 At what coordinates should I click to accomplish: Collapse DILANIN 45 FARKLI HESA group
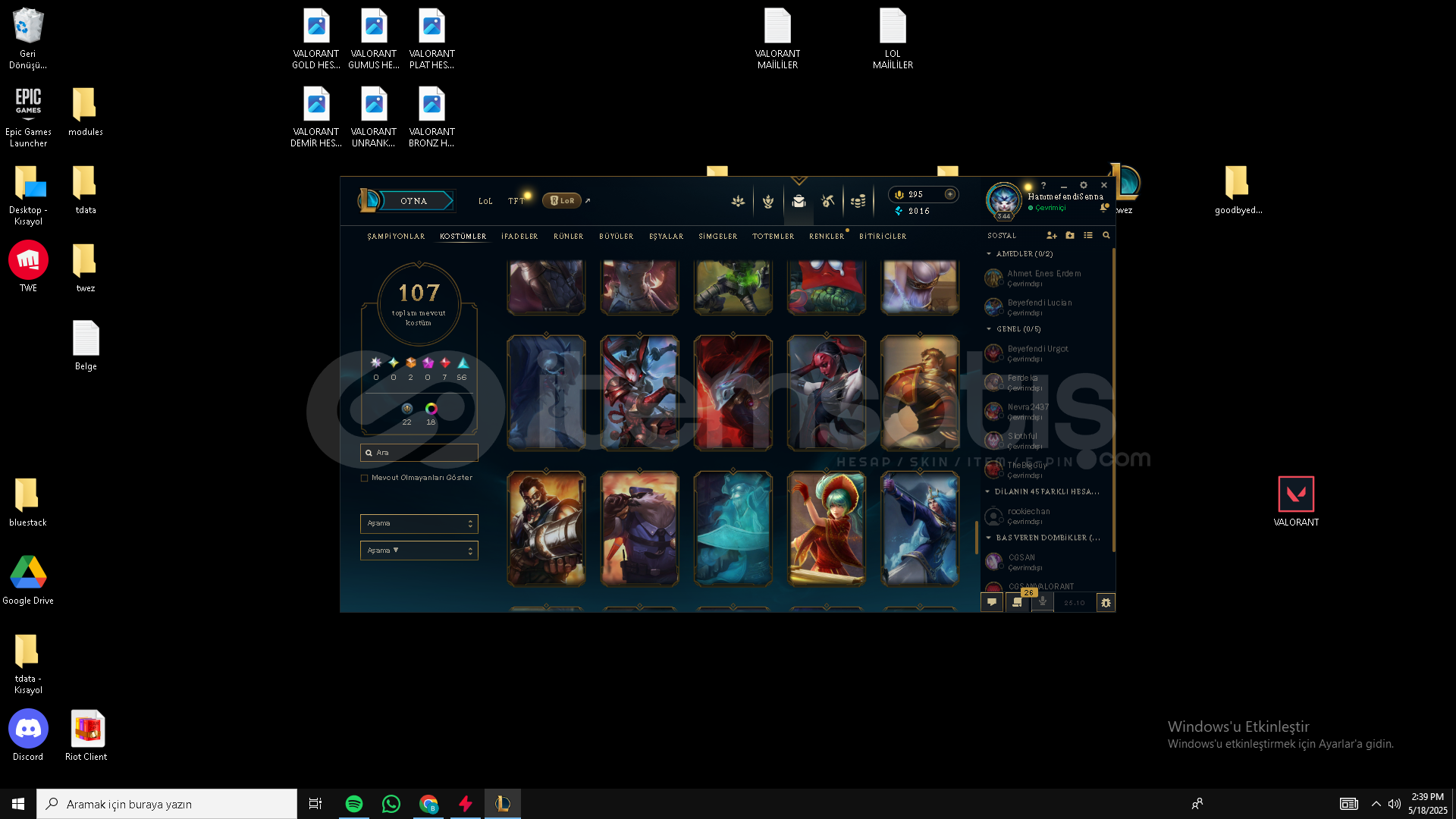(x=988, y=491)
